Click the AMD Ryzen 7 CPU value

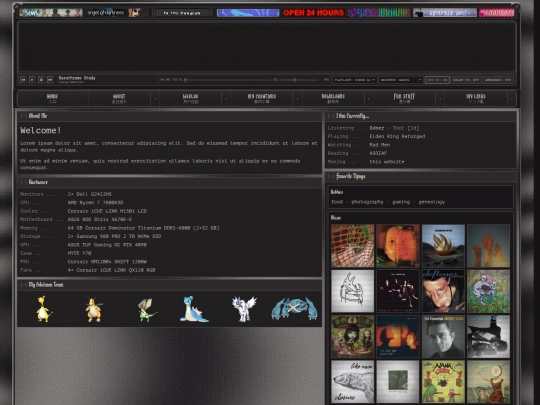point(95,202)
